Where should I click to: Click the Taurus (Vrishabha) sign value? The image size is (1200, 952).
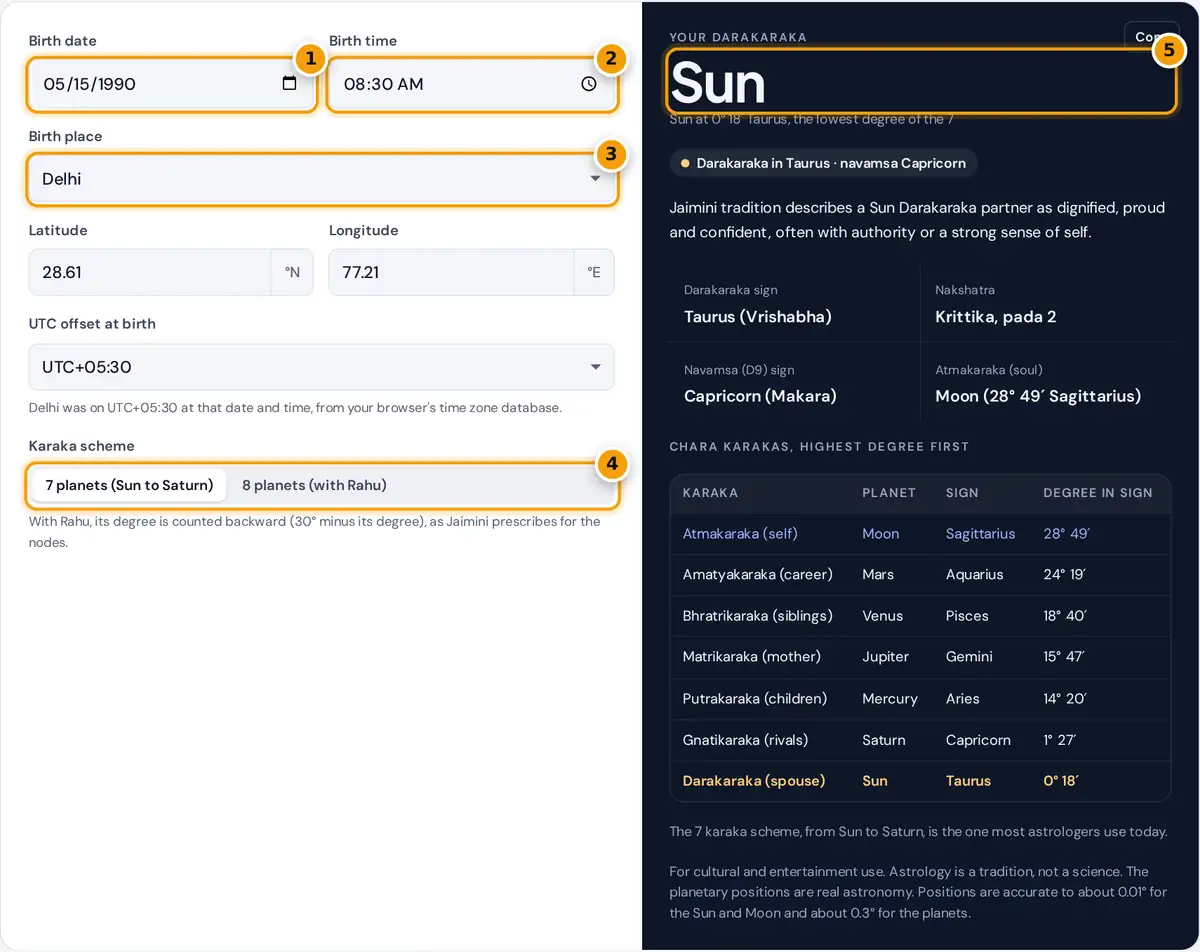pos(758,317)
